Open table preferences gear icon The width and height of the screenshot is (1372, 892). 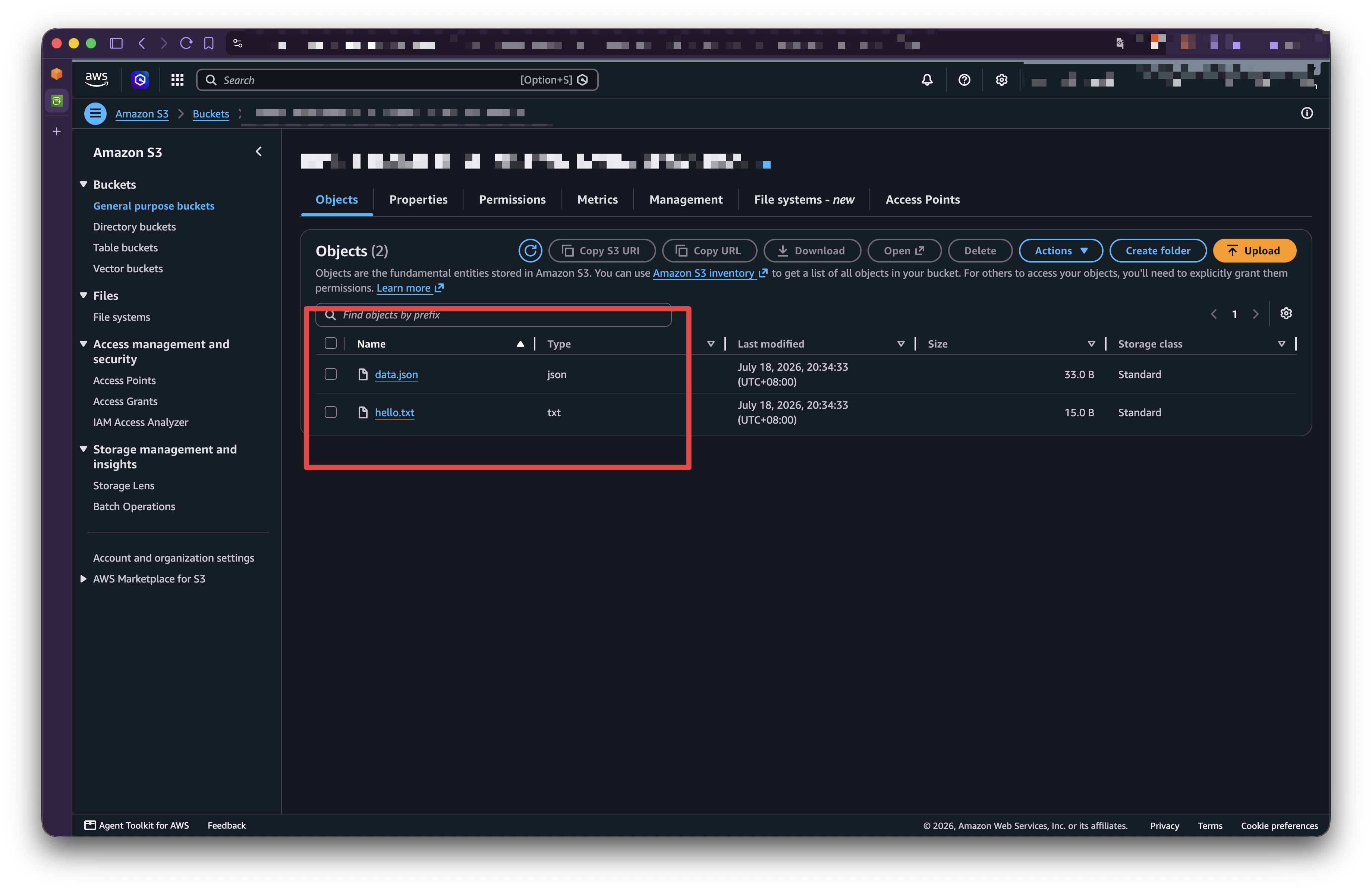(1286, 314)
